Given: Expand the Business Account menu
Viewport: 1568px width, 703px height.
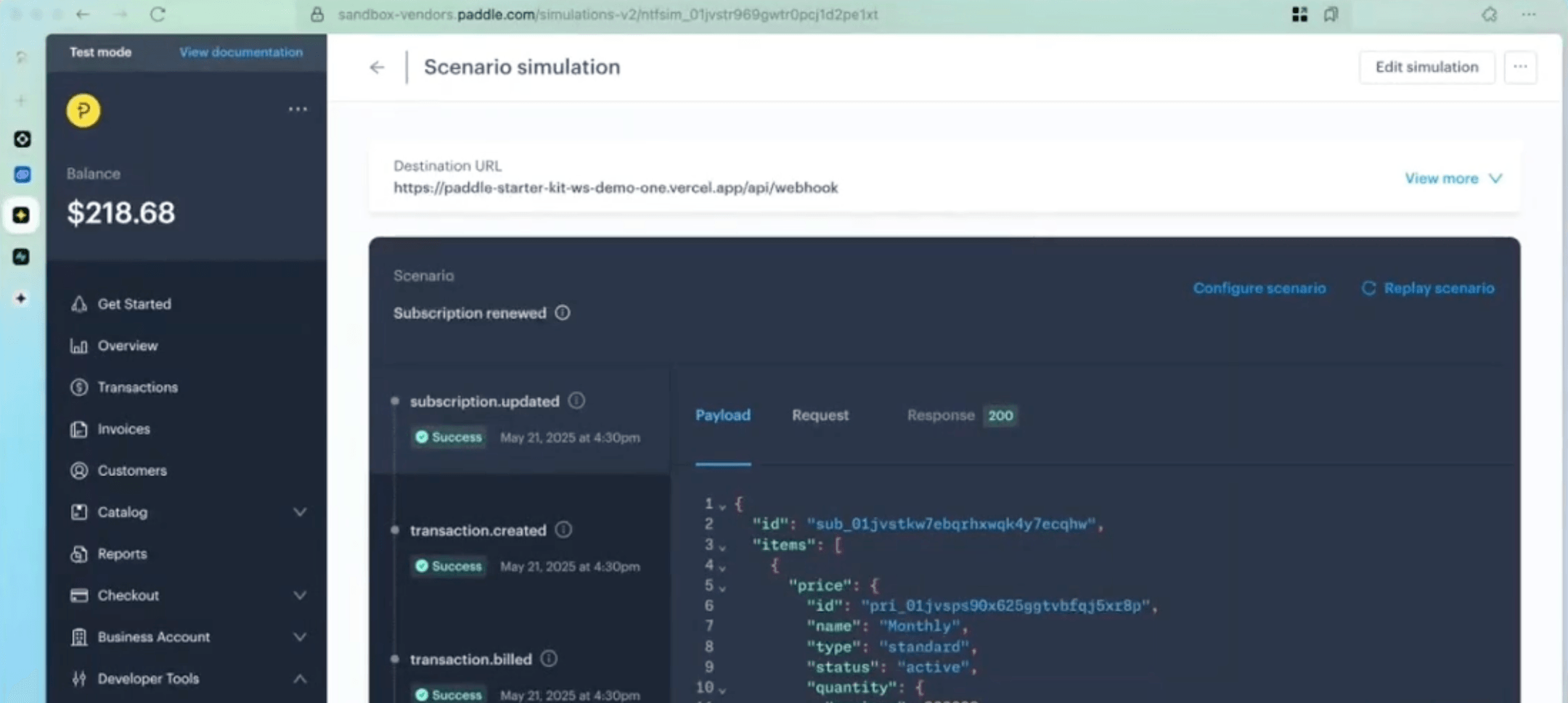Looking at the screenshot, I should tap(301, 637).
